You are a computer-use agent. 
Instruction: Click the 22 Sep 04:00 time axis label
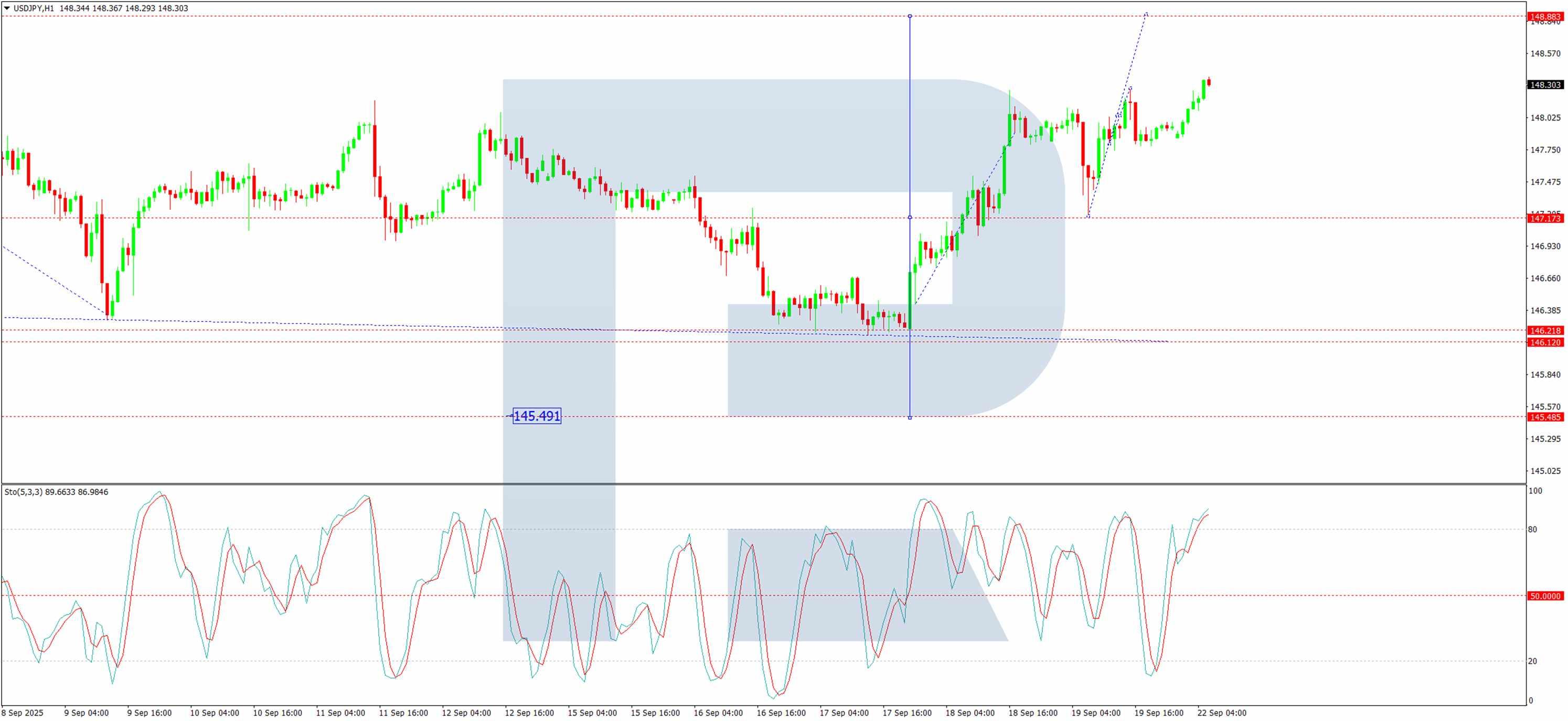(1222, 713)
